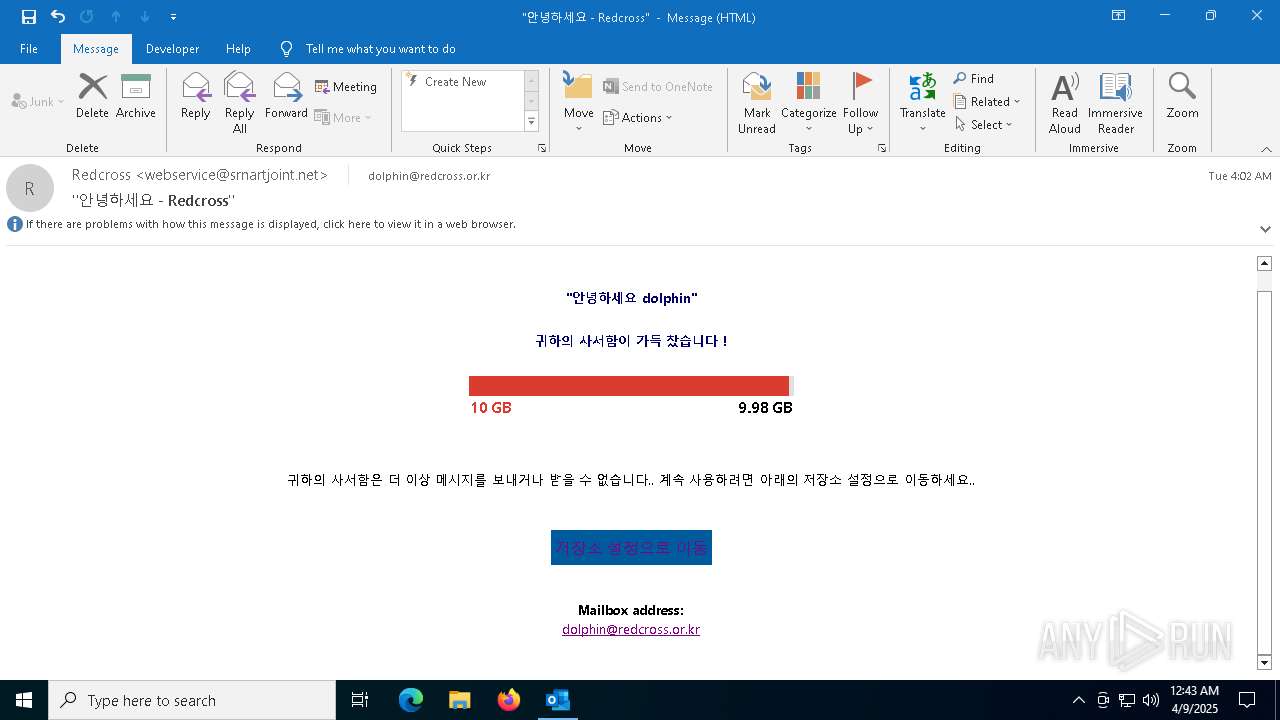This screenshot has height=720, width=1280.
Task: Open the Select dropdown
Action: point(983,124)
